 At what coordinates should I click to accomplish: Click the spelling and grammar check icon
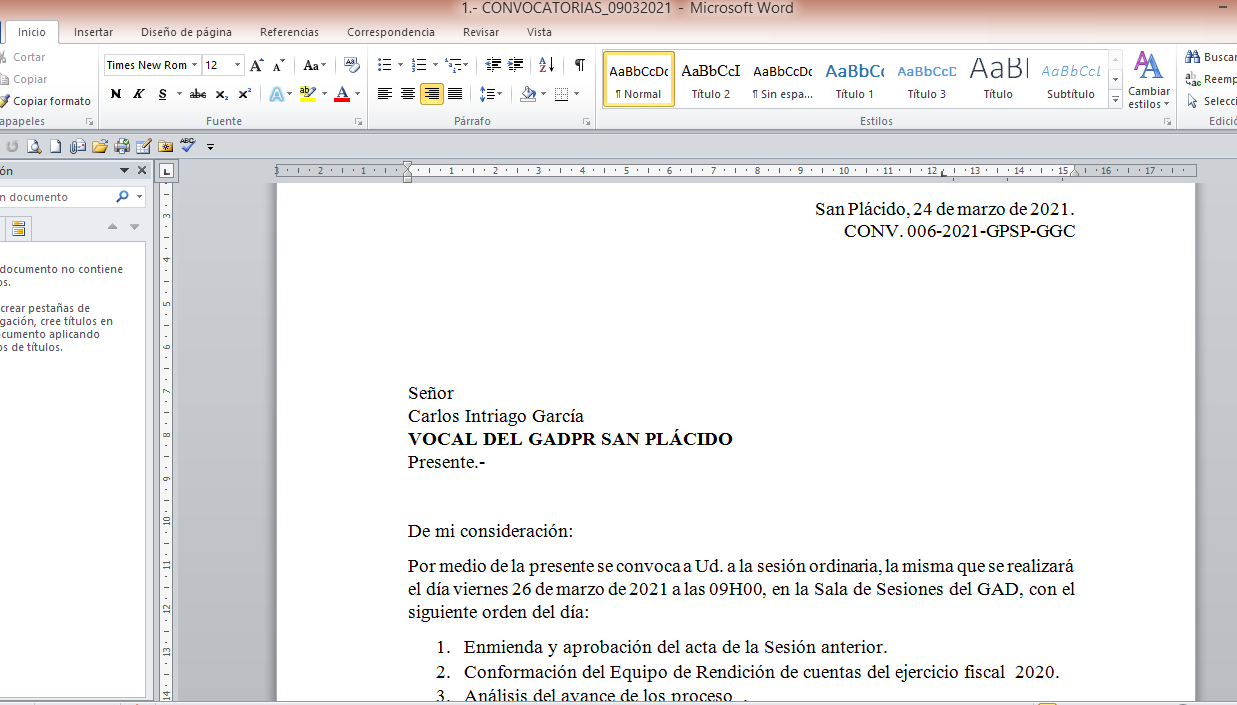coord(187,146)
